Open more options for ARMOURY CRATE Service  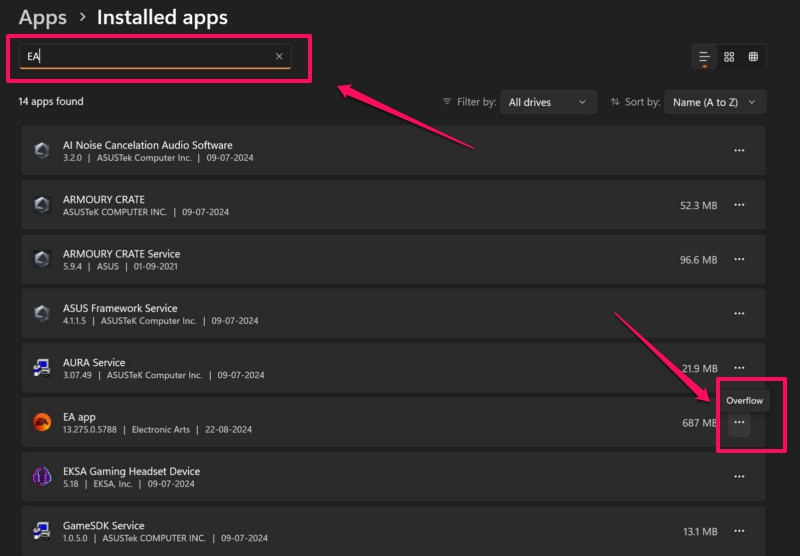pyautogui.click(x=739, y=259)
